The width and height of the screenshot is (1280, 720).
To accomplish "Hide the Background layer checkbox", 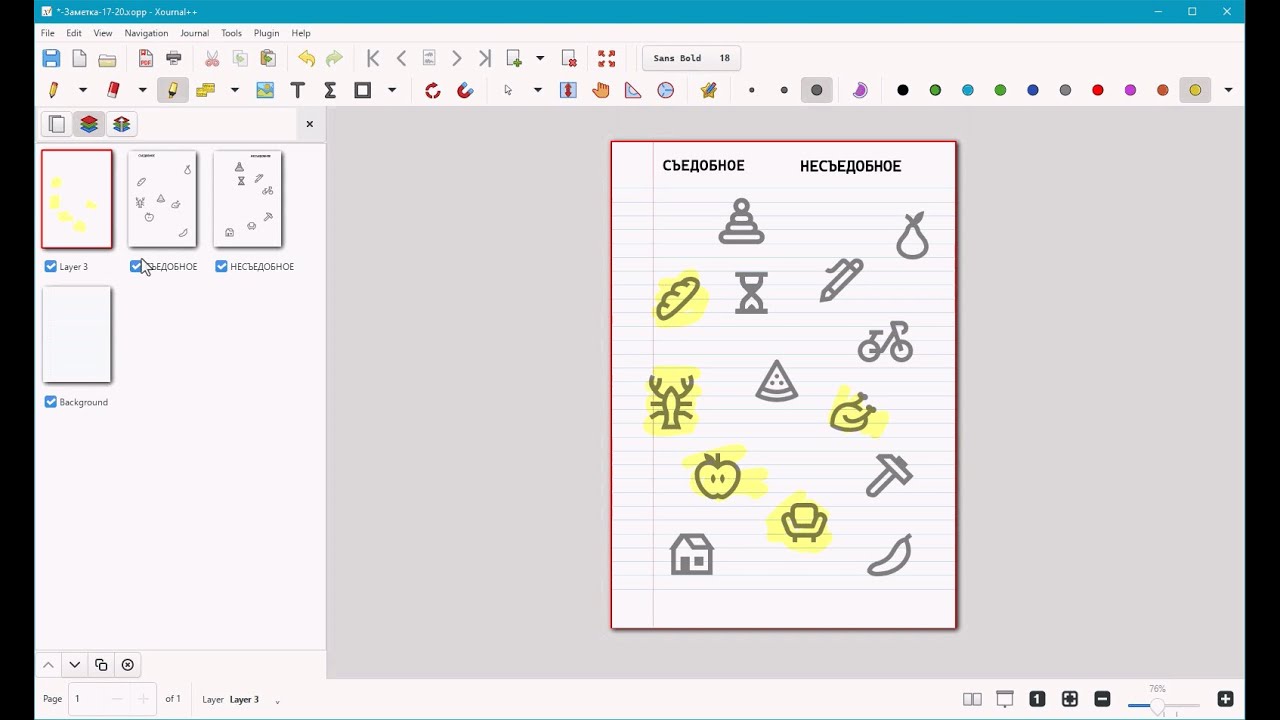I will [x=51, y=402].
